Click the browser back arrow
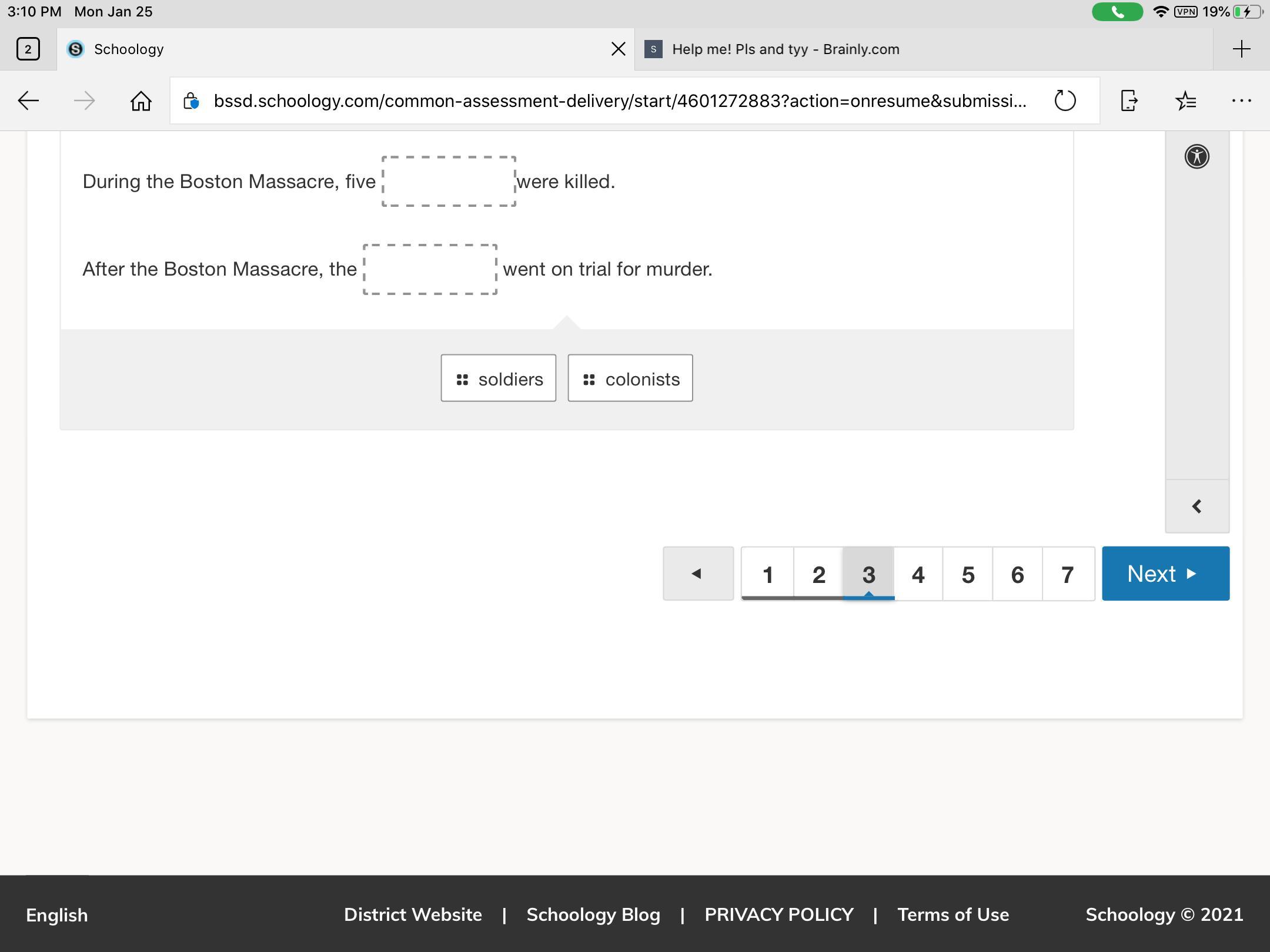The width and height of the screenshot is (1270, 952). (x=28, y=101)
